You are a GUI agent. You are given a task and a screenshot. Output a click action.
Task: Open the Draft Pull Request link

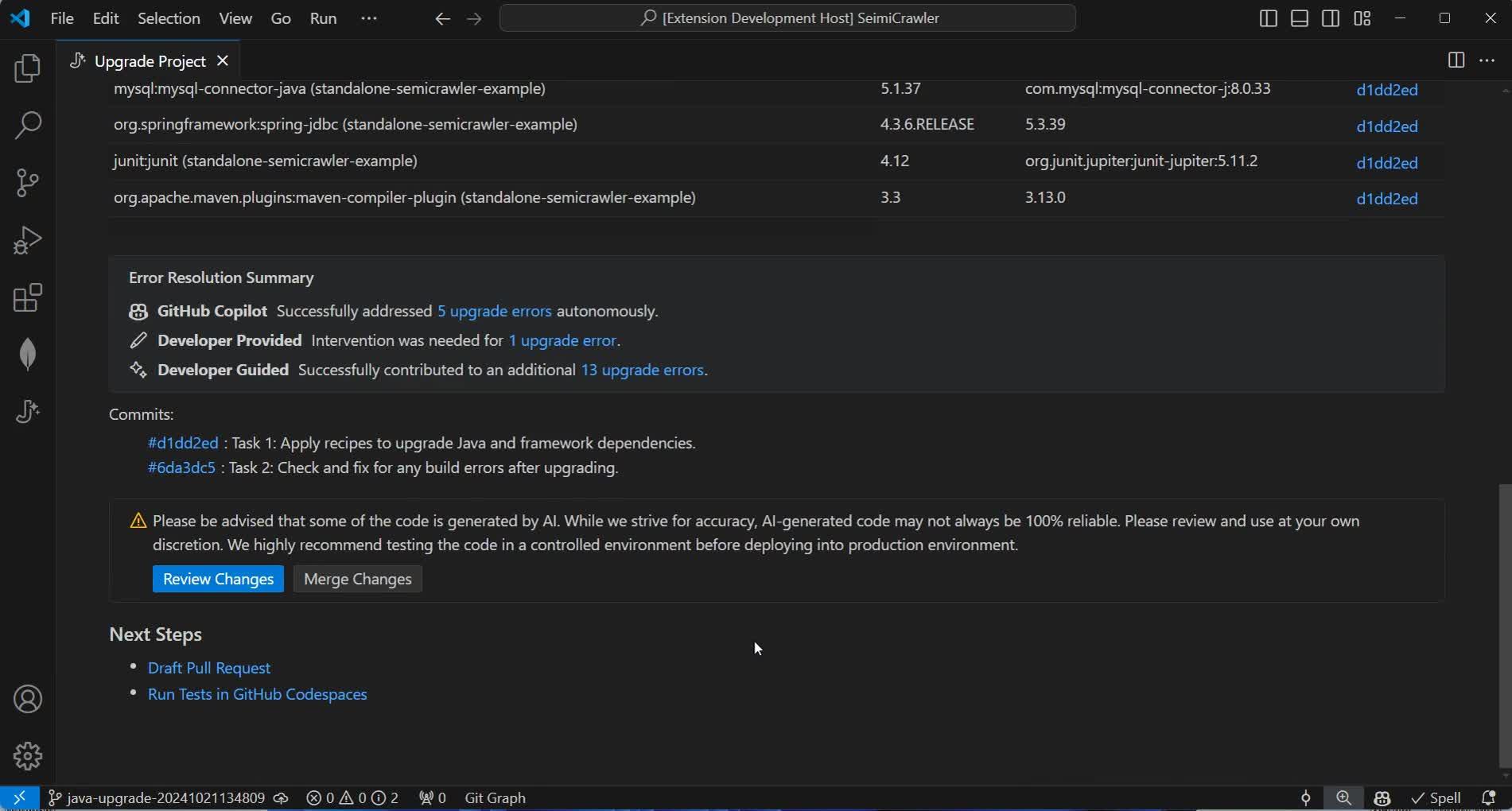[x=208, y=668]
